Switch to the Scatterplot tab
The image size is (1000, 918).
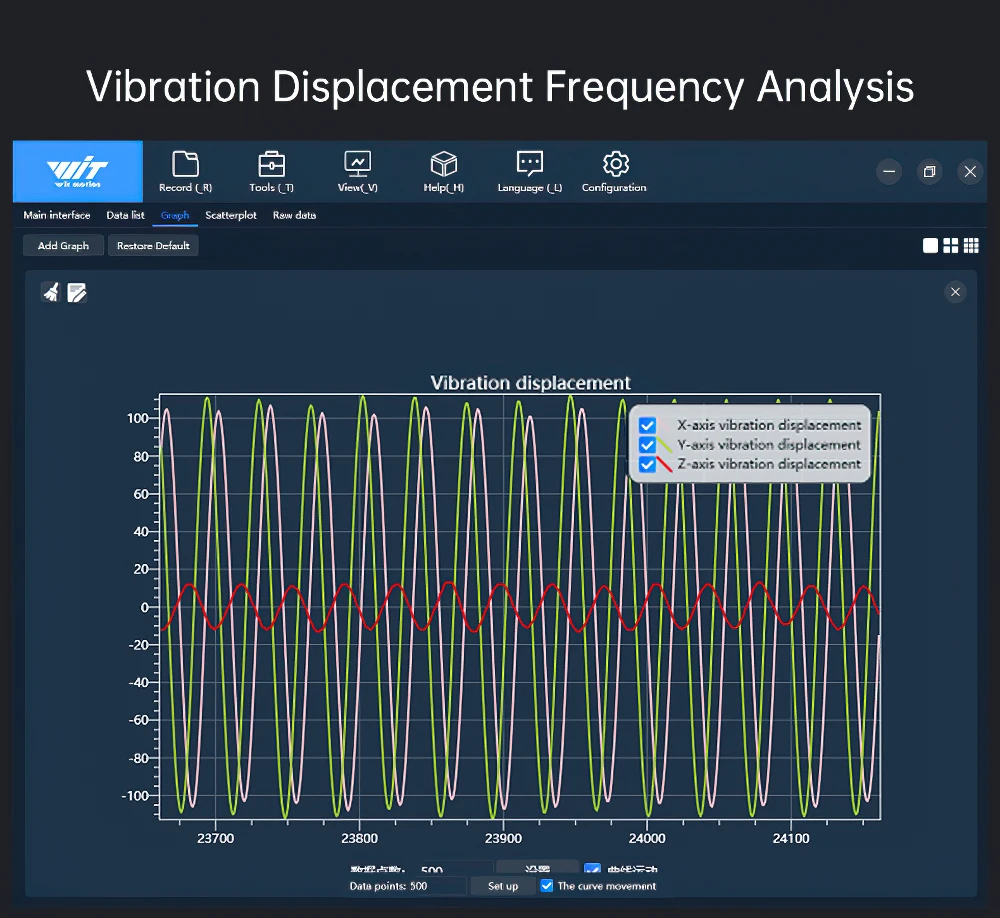231,215
